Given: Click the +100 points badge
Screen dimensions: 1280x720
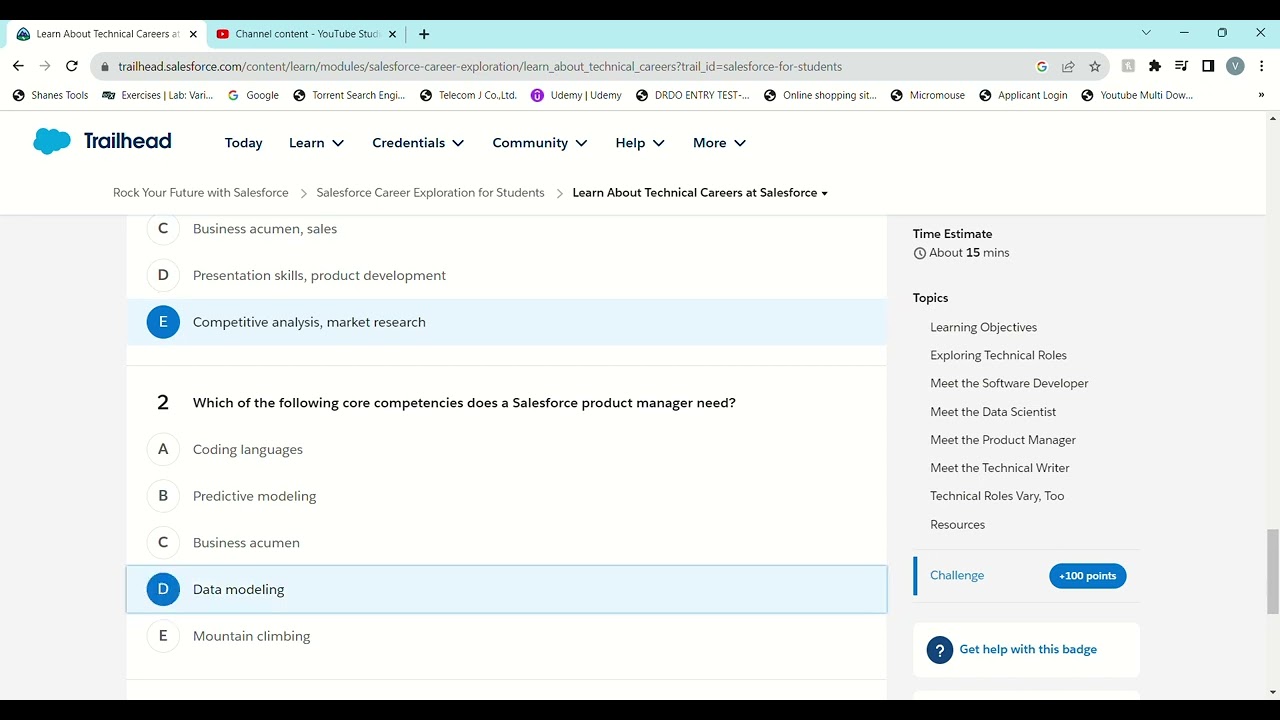Looking at the screenshot, I should pyautogui.click(x=1087, y=576).
